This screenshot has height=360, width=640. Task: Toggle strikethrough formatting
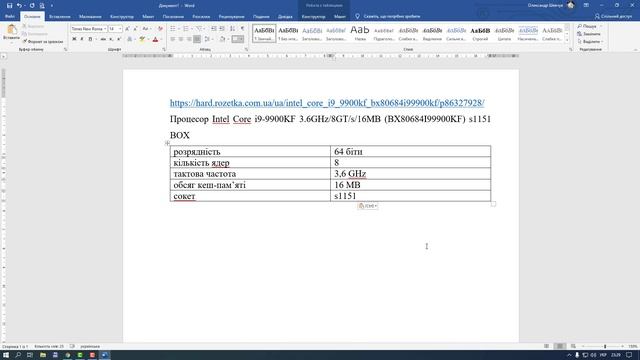tap(103, 39)
